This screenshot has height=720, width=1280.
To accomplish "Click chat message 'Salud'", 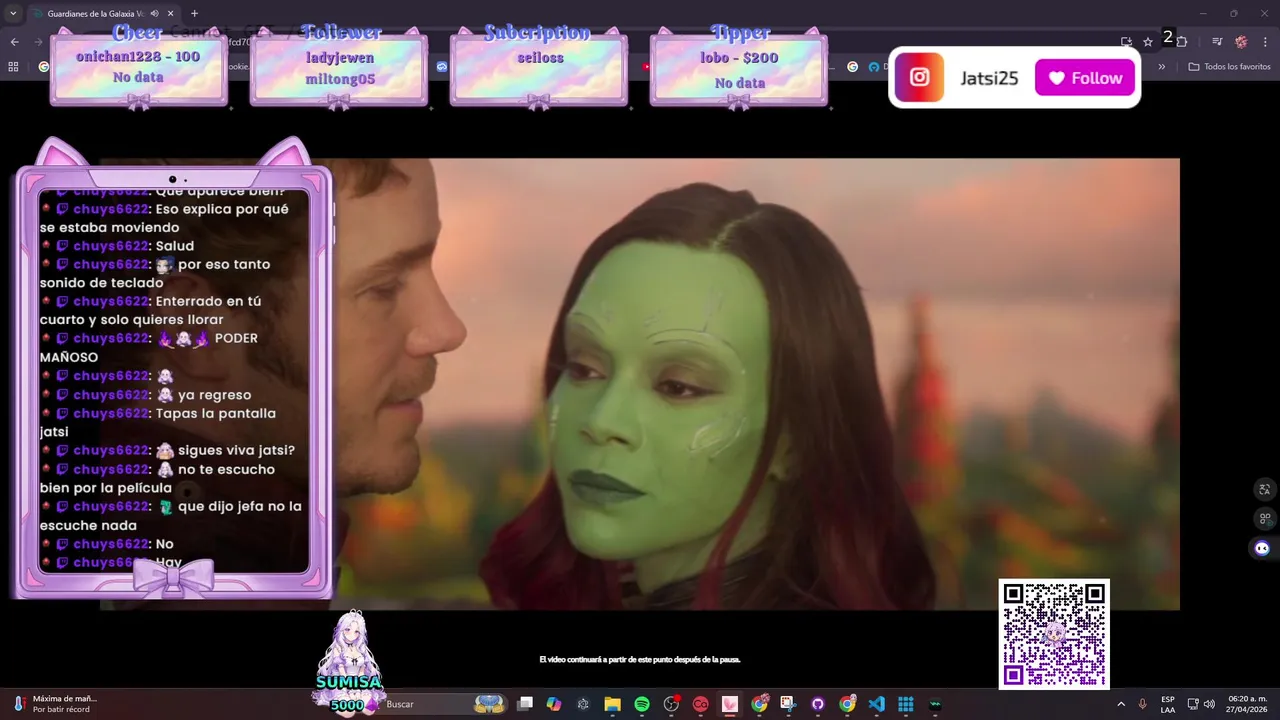I will click(x=175, y=246).
